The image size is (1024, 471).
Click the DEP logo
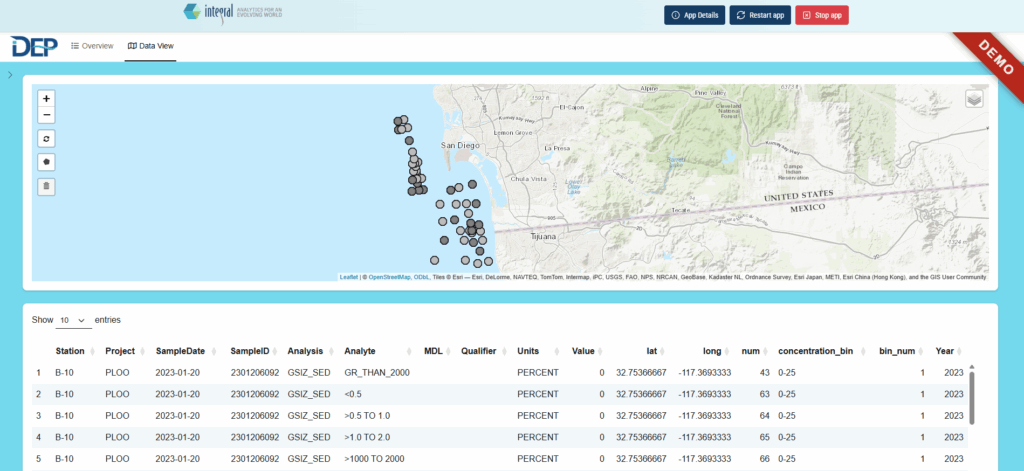click(x=34, y=46)
